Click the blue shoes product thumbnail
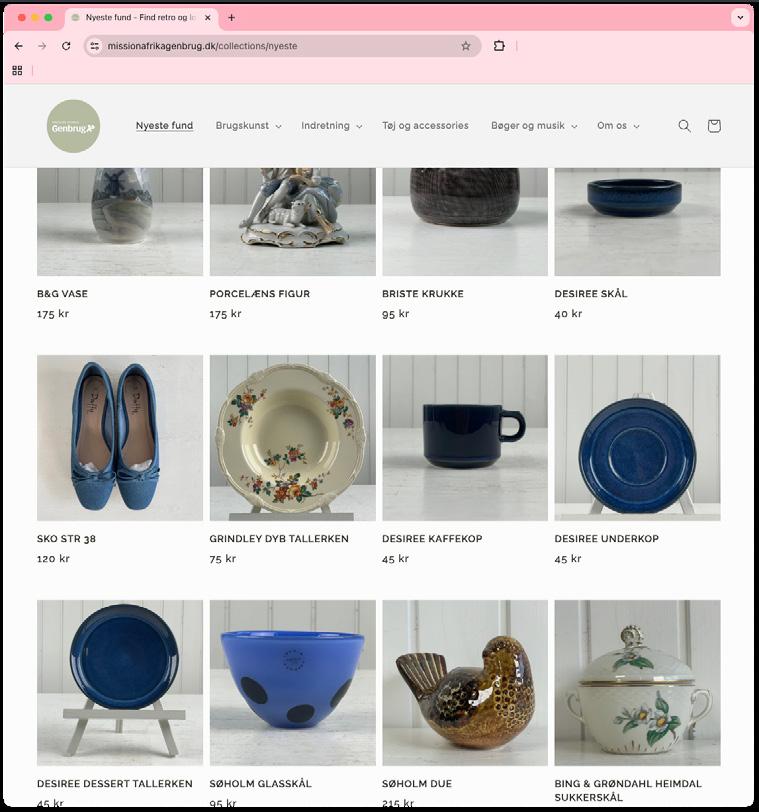This screenshot has height=812, width=759. pyautogui.click(x=120, y=438)
